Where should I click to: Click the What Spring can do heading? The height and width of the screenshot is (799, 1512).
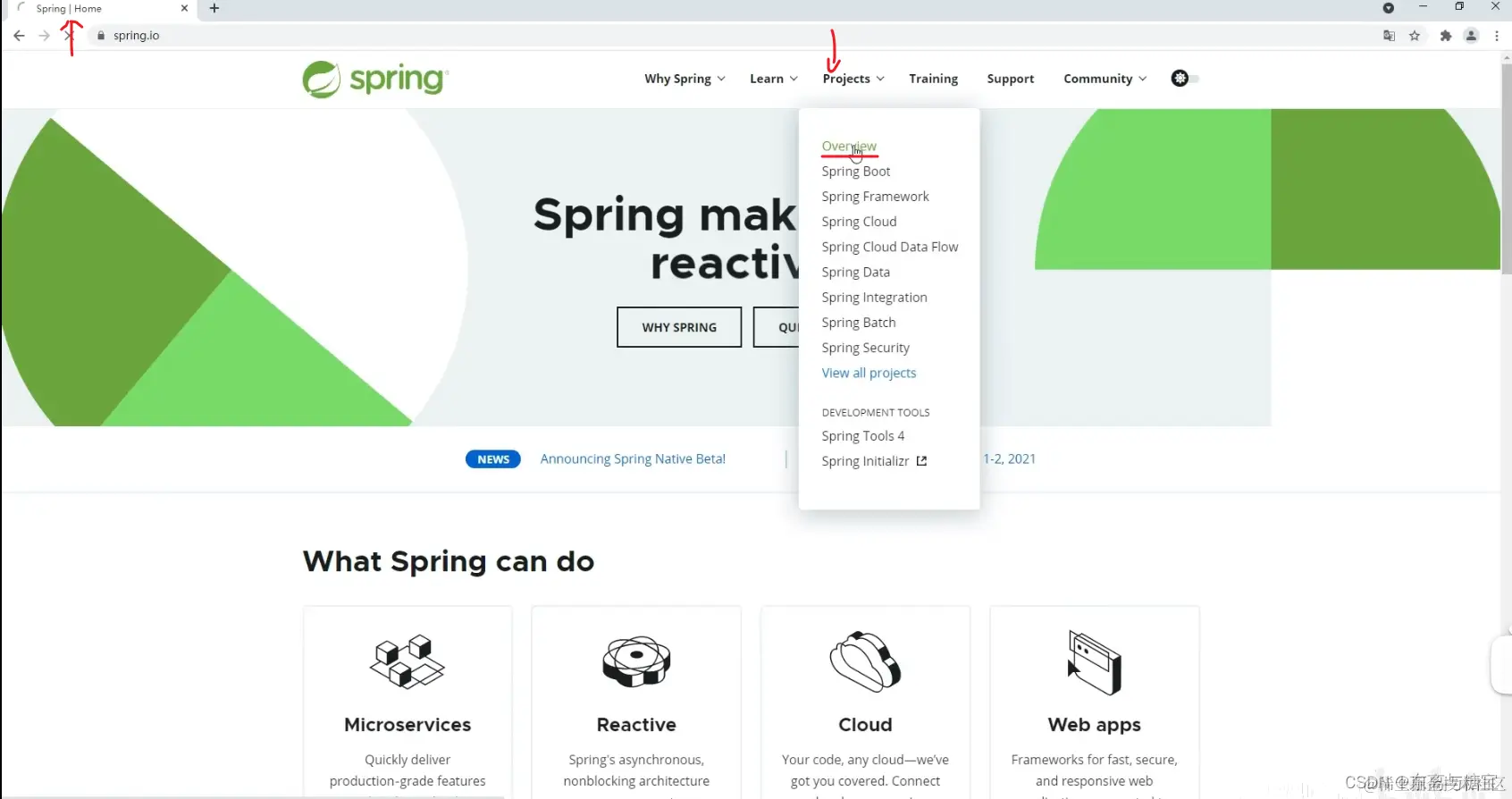(449, 561)
